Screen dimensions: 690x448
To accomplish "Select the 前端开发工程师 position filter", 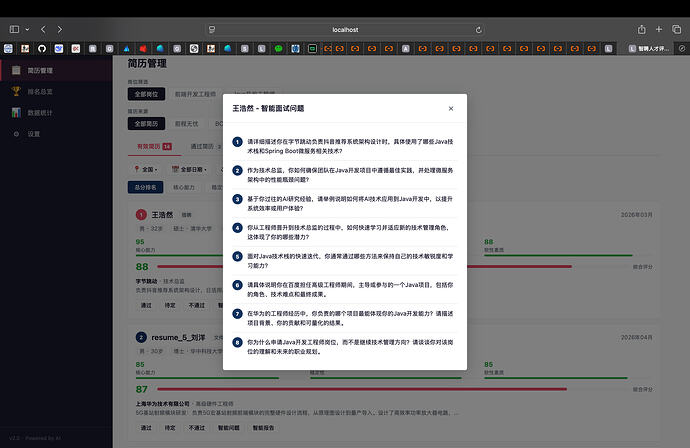I will pos(195,94).
